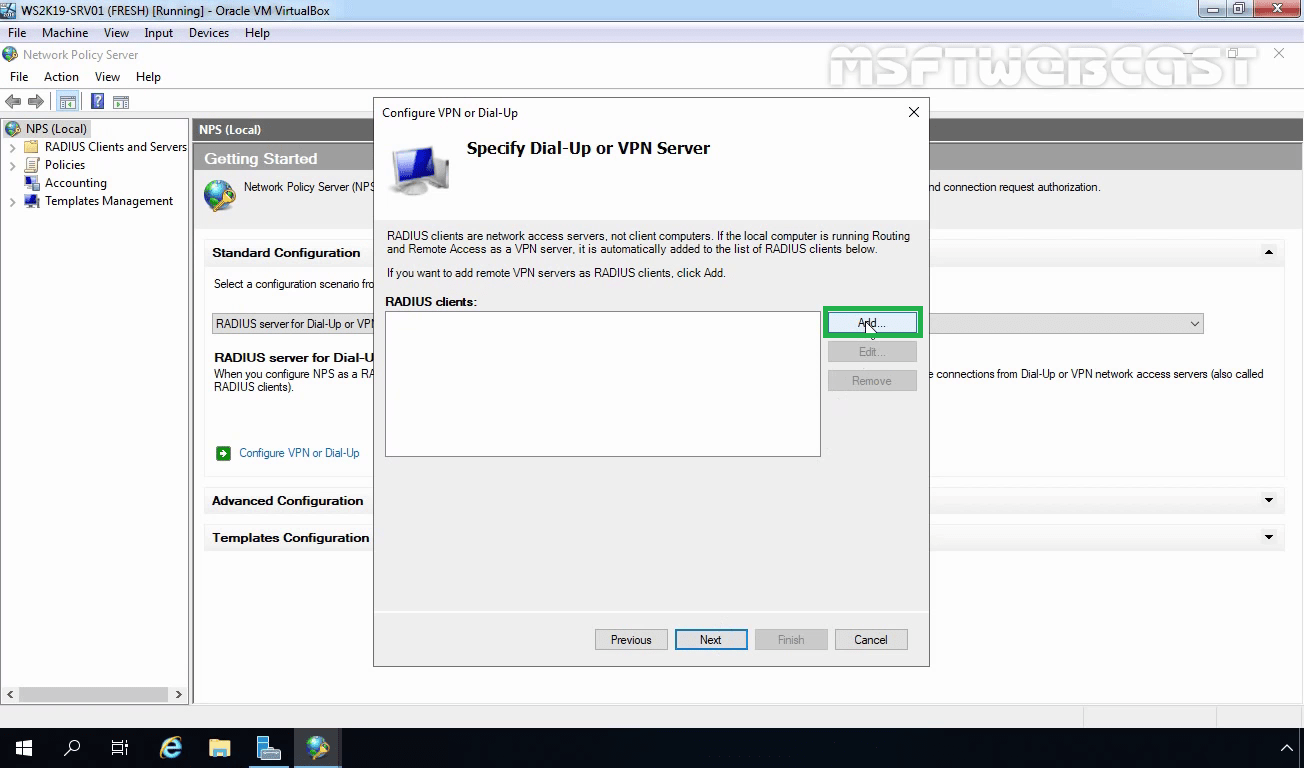
Task: Open VirtualBox File menu
Action: pyautogui.click(x=17, y=33)
